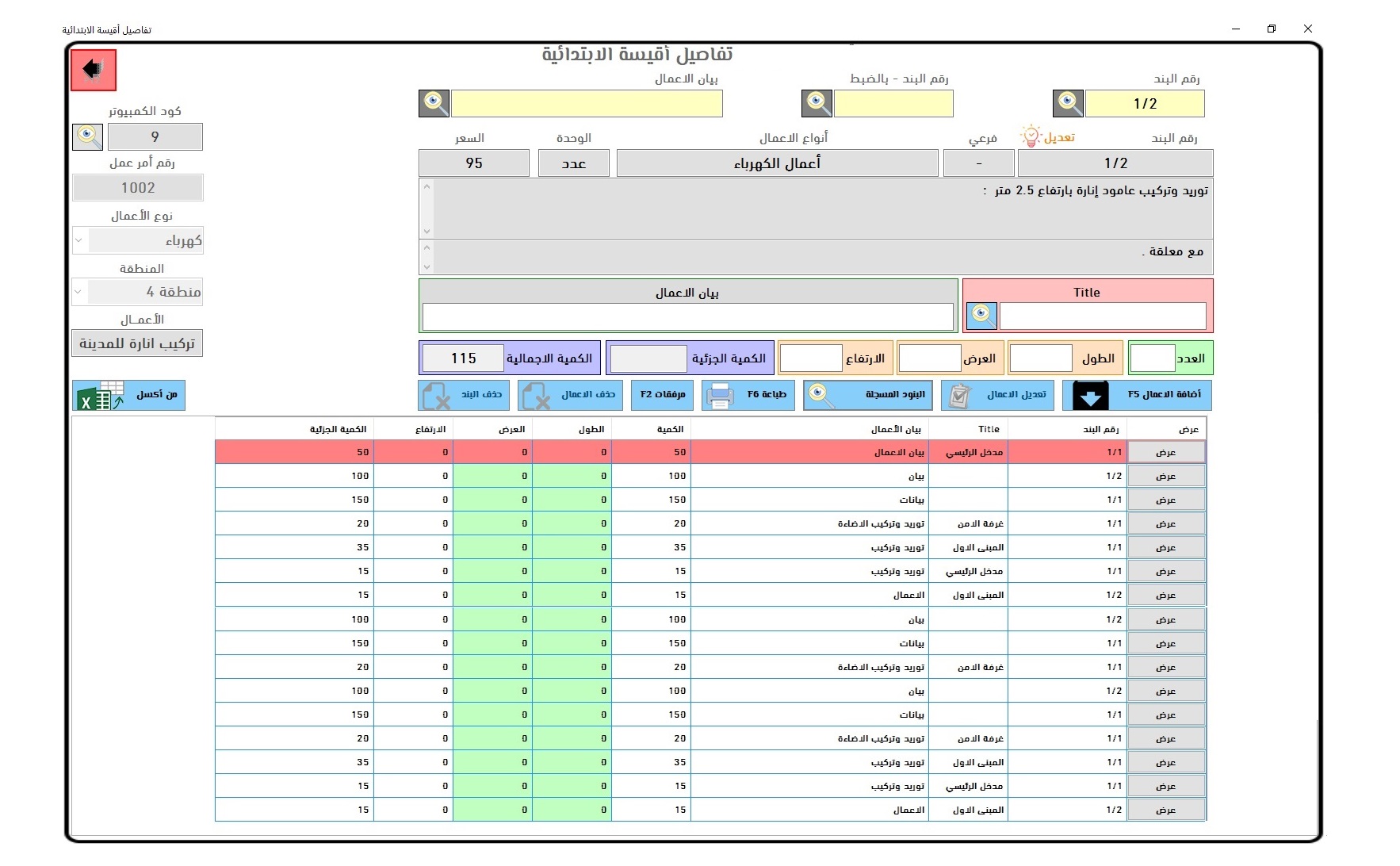Viewport: 1400px width, 866px height.
Task: Click حذف الاعمال delete button
Action: click(569, 395)
